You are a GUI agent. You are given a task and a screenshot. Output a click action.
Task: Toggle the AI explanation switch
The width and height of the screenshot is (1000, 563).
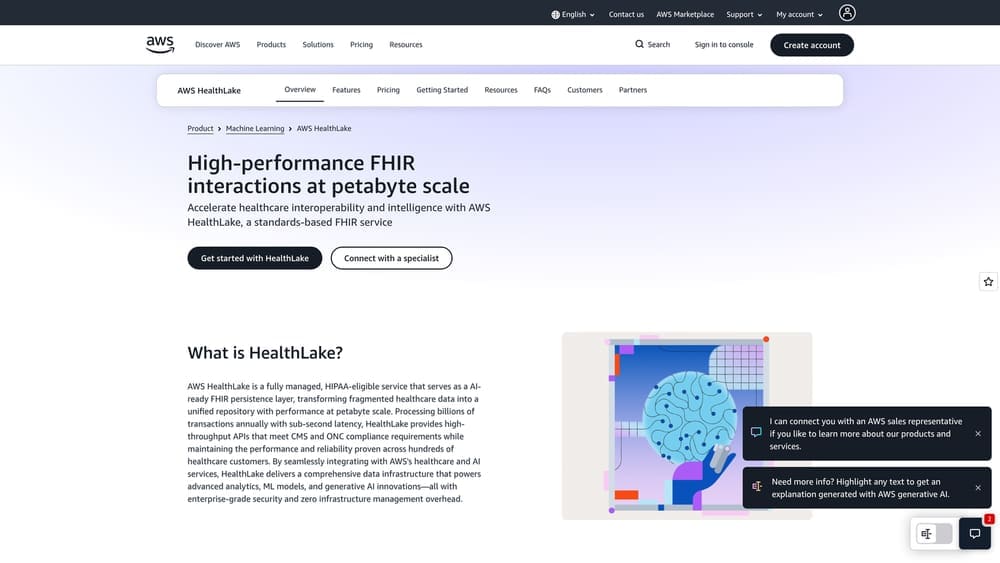pos(934,534)
